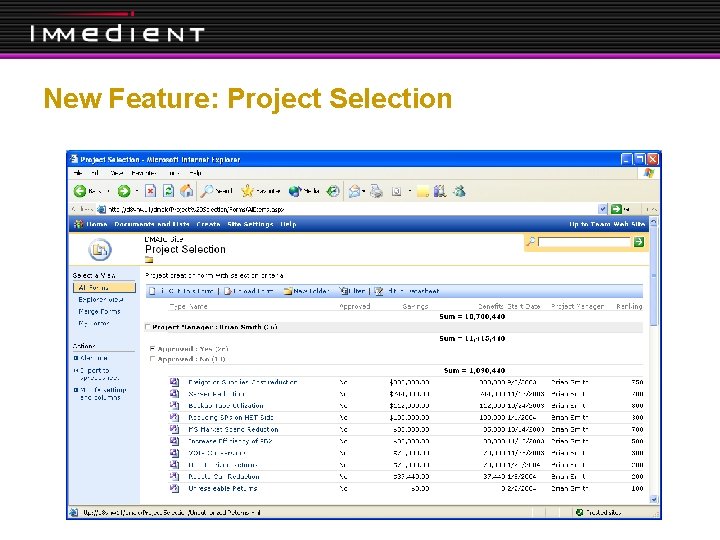Open the View menu in Internet Explorer

pyautogui.click(x=116, y=173)
